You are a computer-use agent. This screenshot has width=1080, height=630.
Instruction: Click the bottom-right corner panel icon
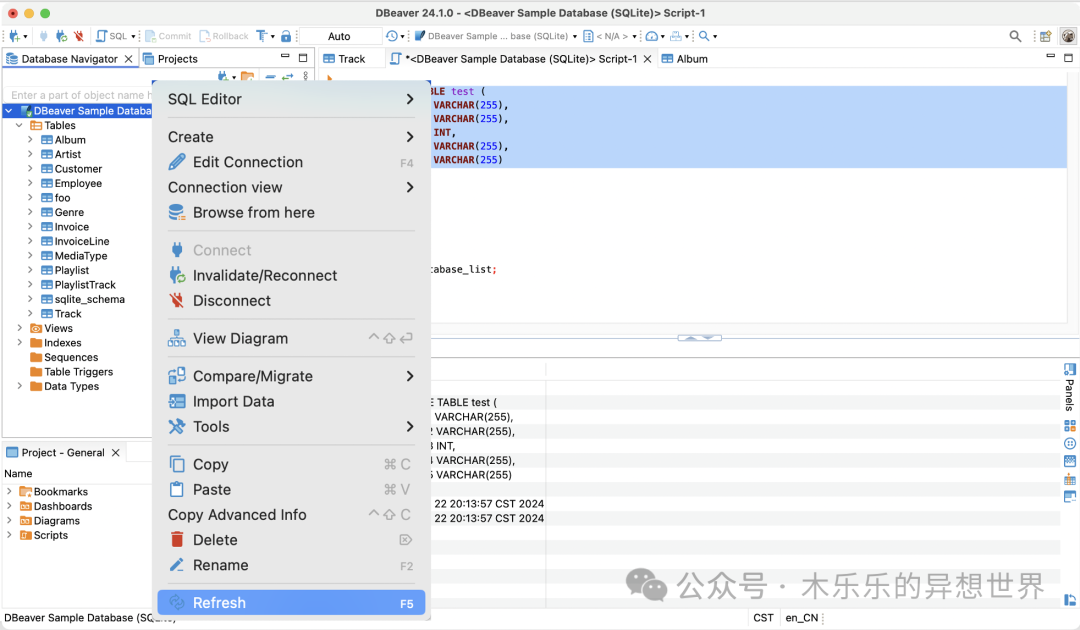tap(1070, 600)
